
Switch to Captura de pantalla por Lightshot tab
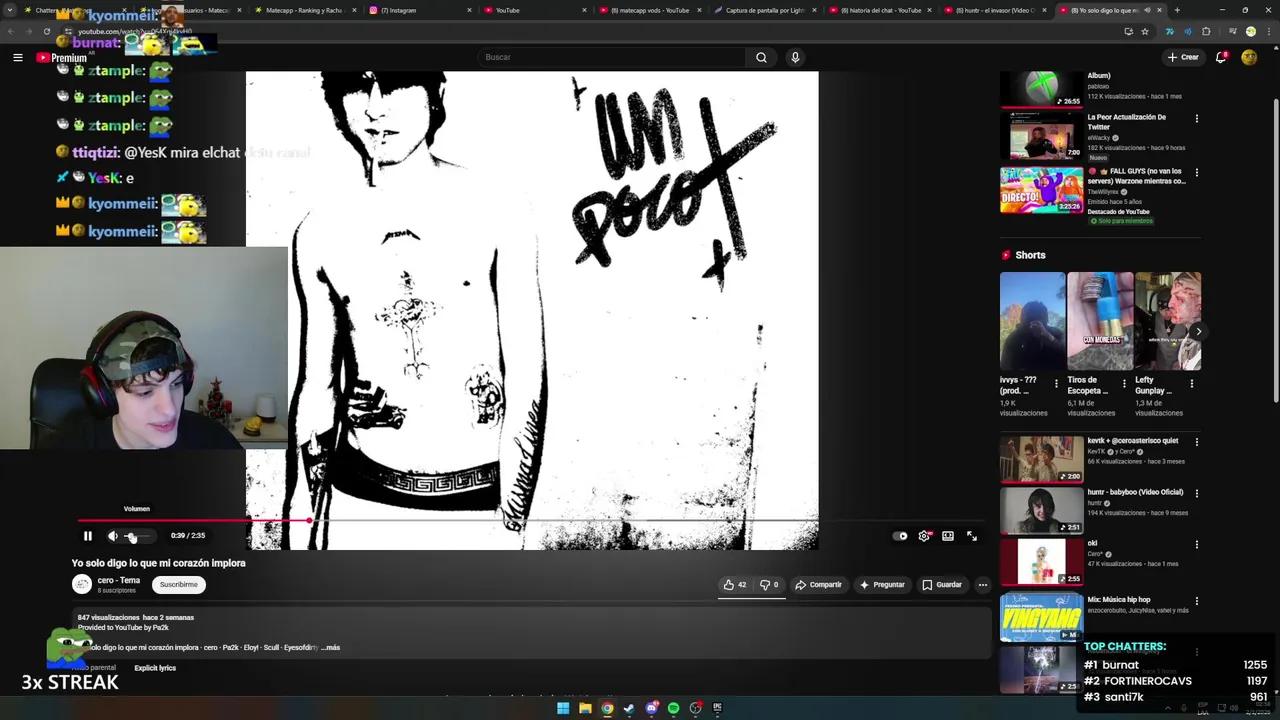tap(765, 10)
